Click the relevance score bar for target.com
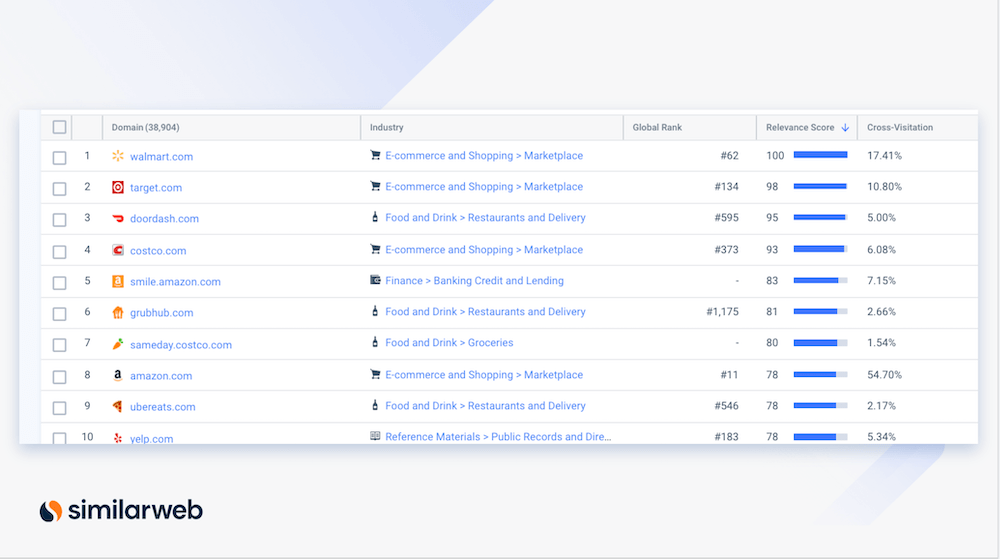This screenshot has width=1000, height=559. click(820, 187)
